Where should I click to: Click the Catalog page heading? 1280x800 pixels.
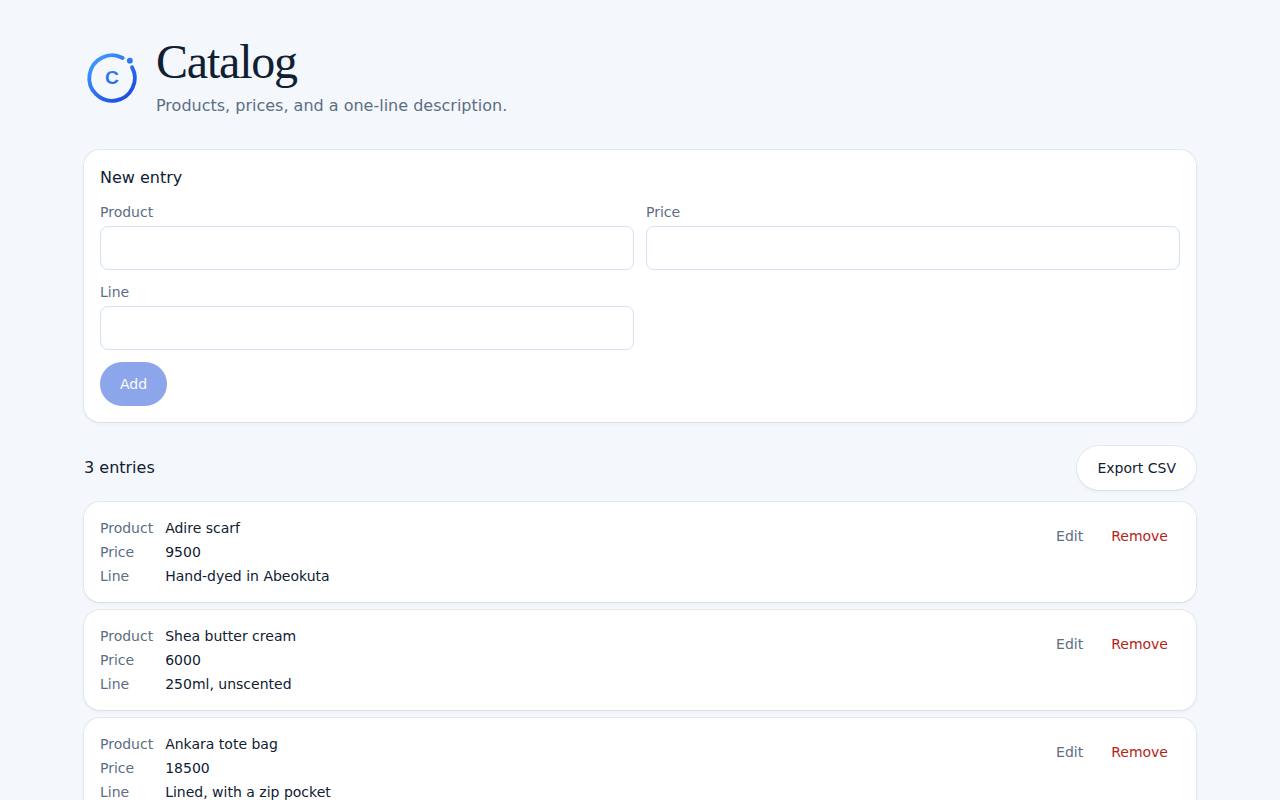(226, 63)
